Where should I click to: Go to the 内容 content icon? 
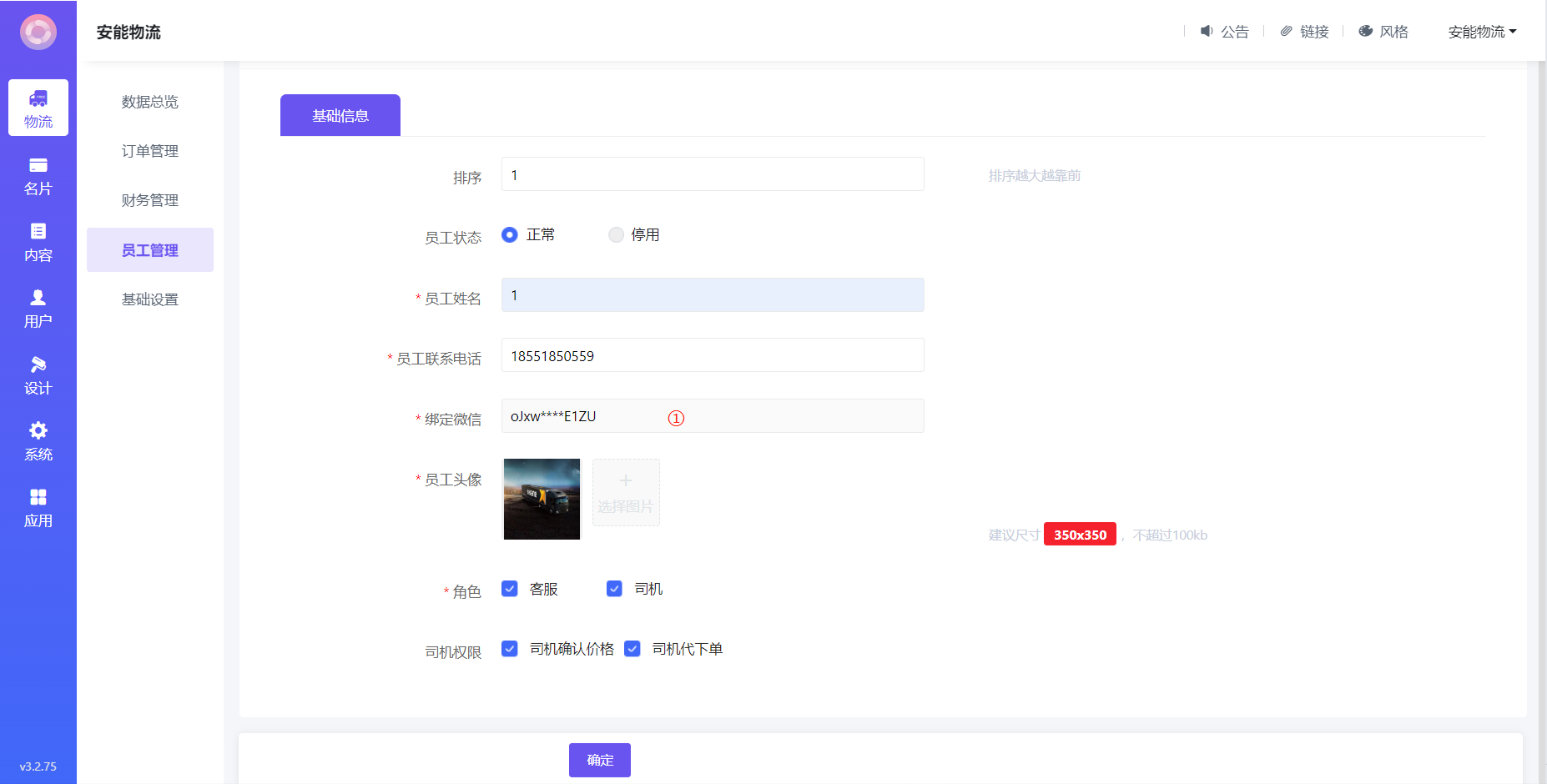click(x=38, y=232)
